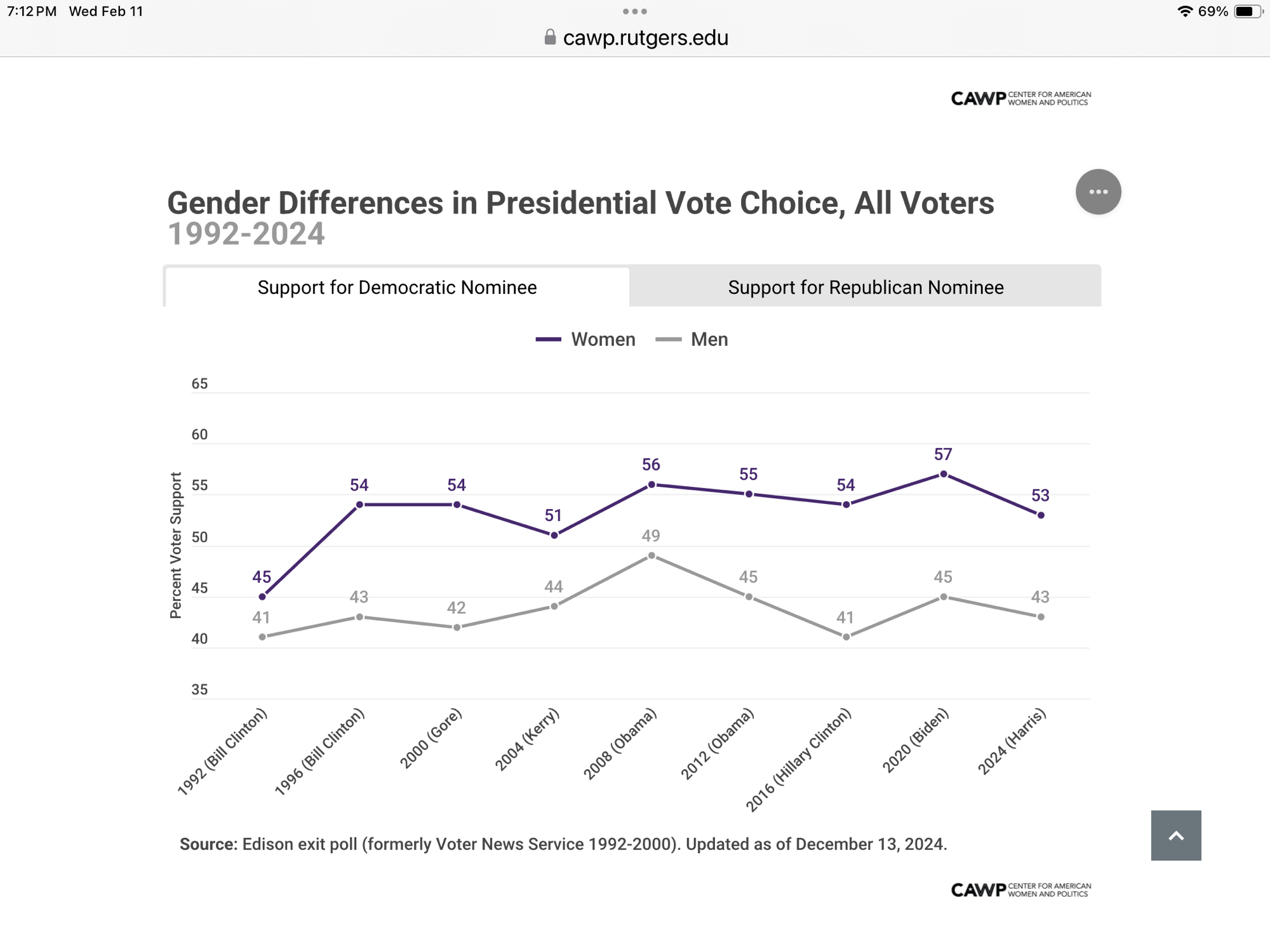The width and height of the screenshot is (1270, 952).
Task: Tap the lock icon in address bar
Action: pyautogui.click(x=550, y=37)
